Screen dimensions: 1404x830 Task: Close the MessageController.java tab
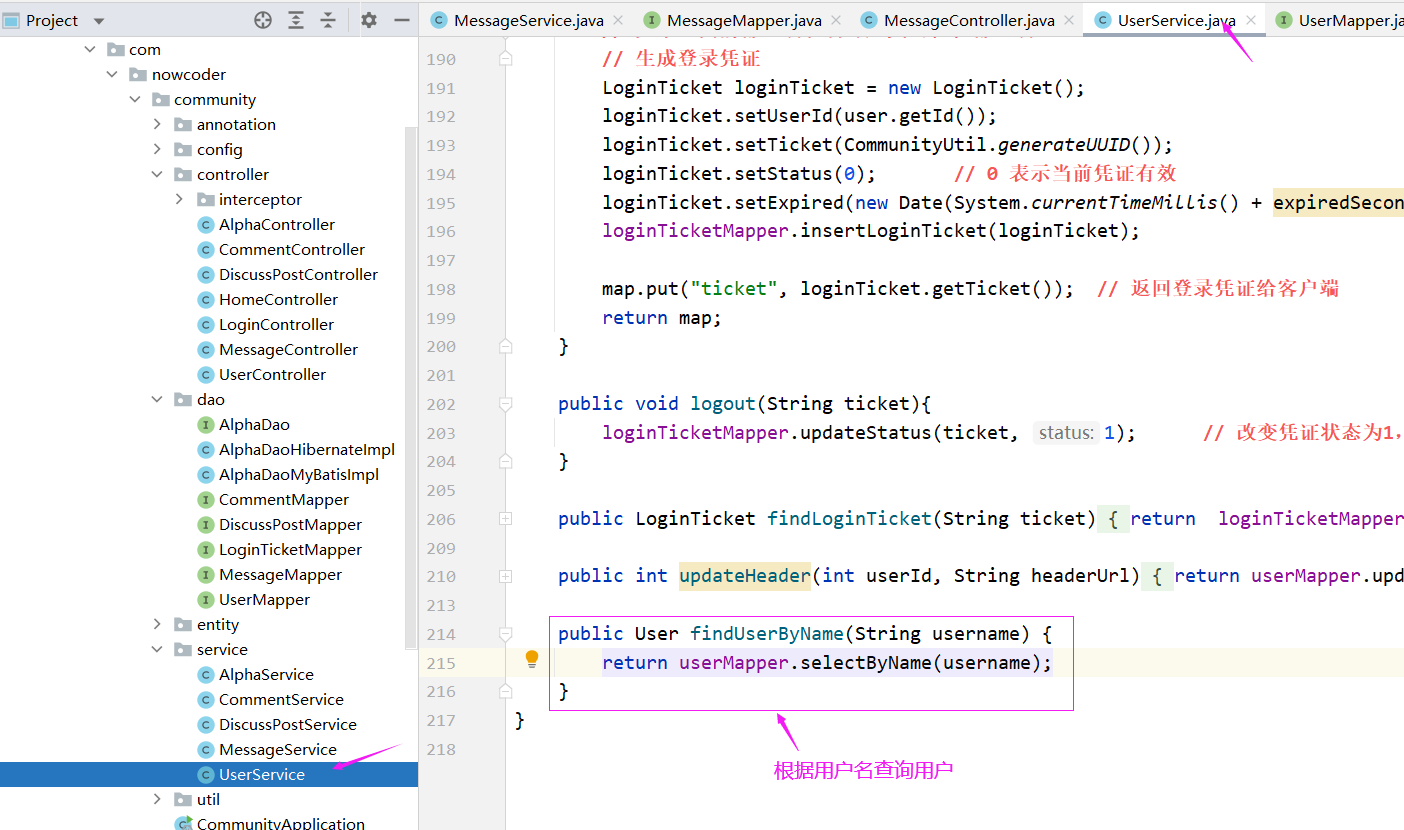coord(1069,20)
